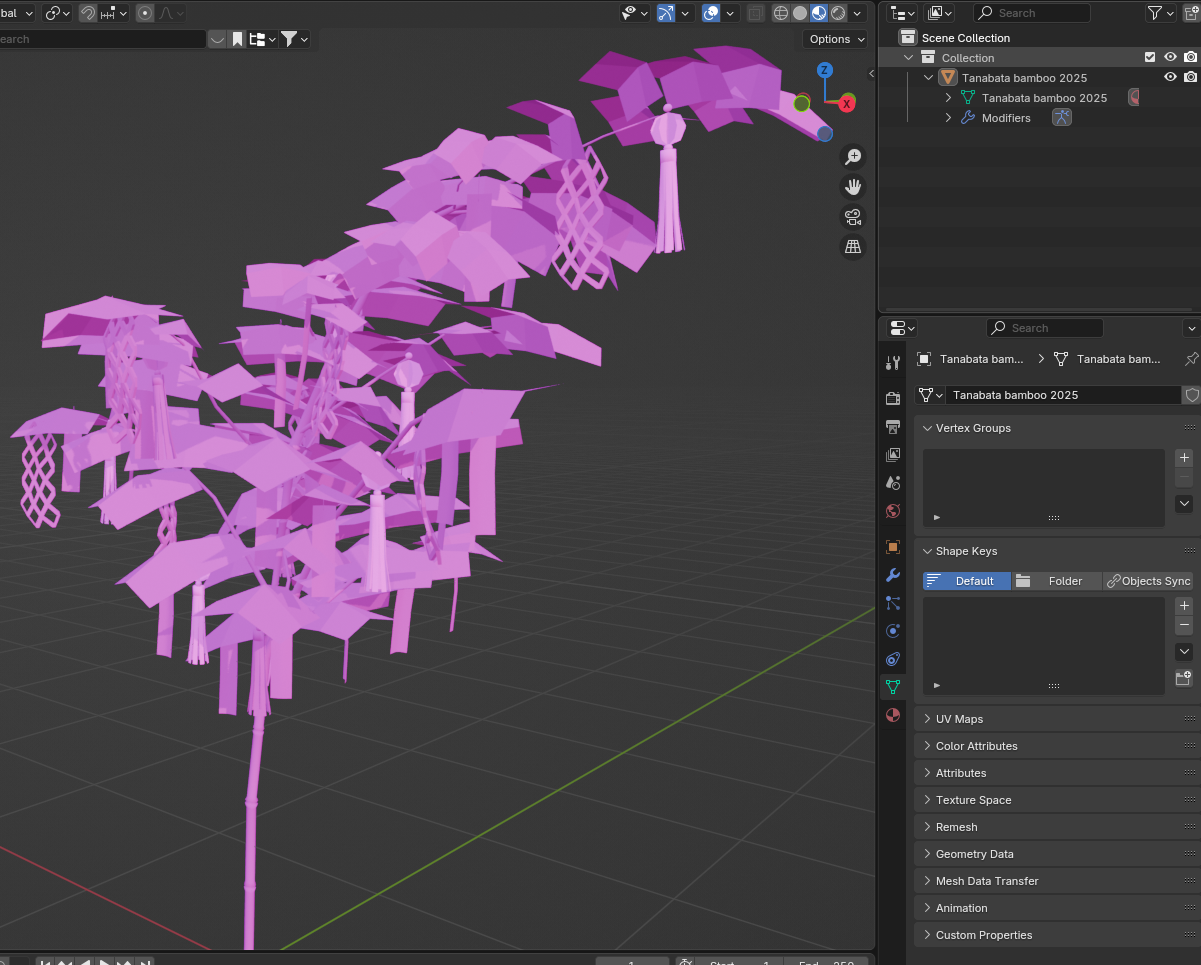Toggle snapping magnet in viewport header
The width and height of the screenshot is (1201, 965).
tap(88, 13)
